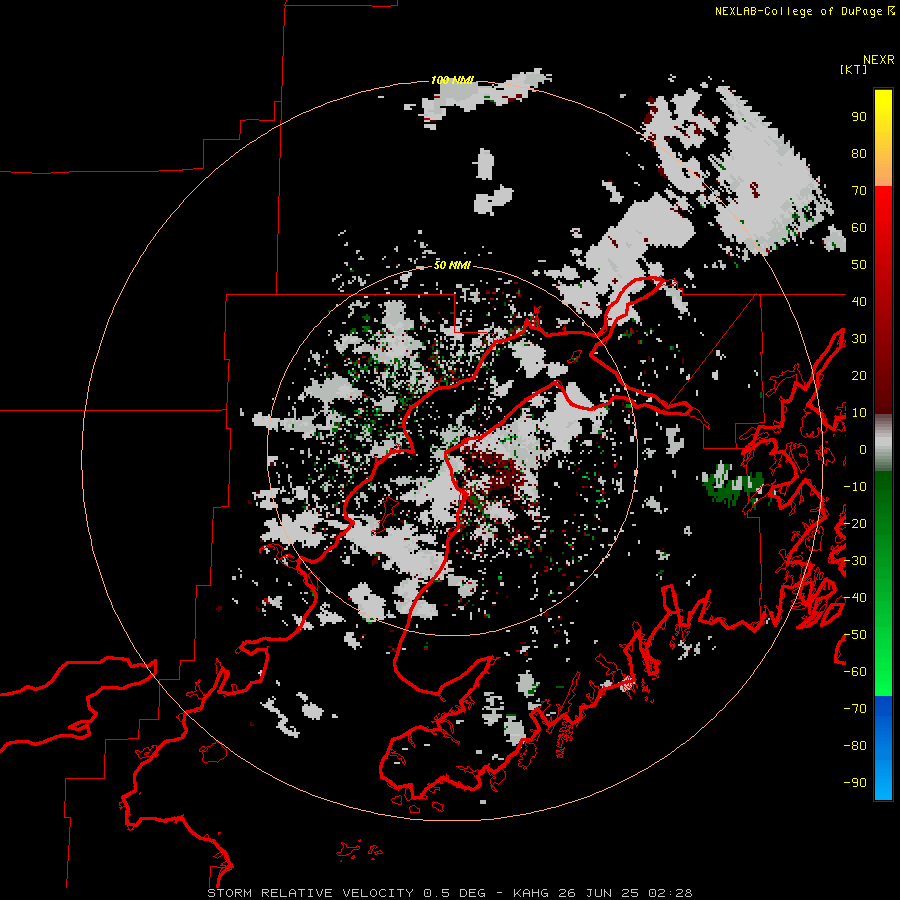Click the 10 value on velocity scale
Viewport: 900px width, 900px height.
tap(859, 413)
